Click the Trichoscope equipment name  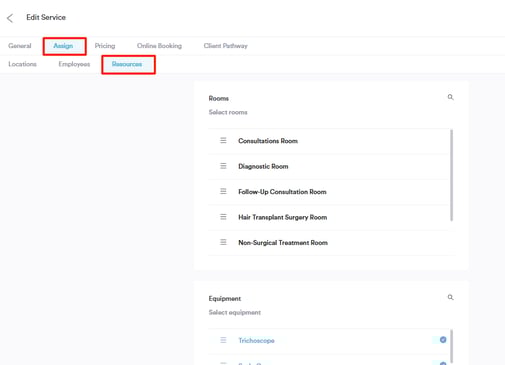click(256, 340)
